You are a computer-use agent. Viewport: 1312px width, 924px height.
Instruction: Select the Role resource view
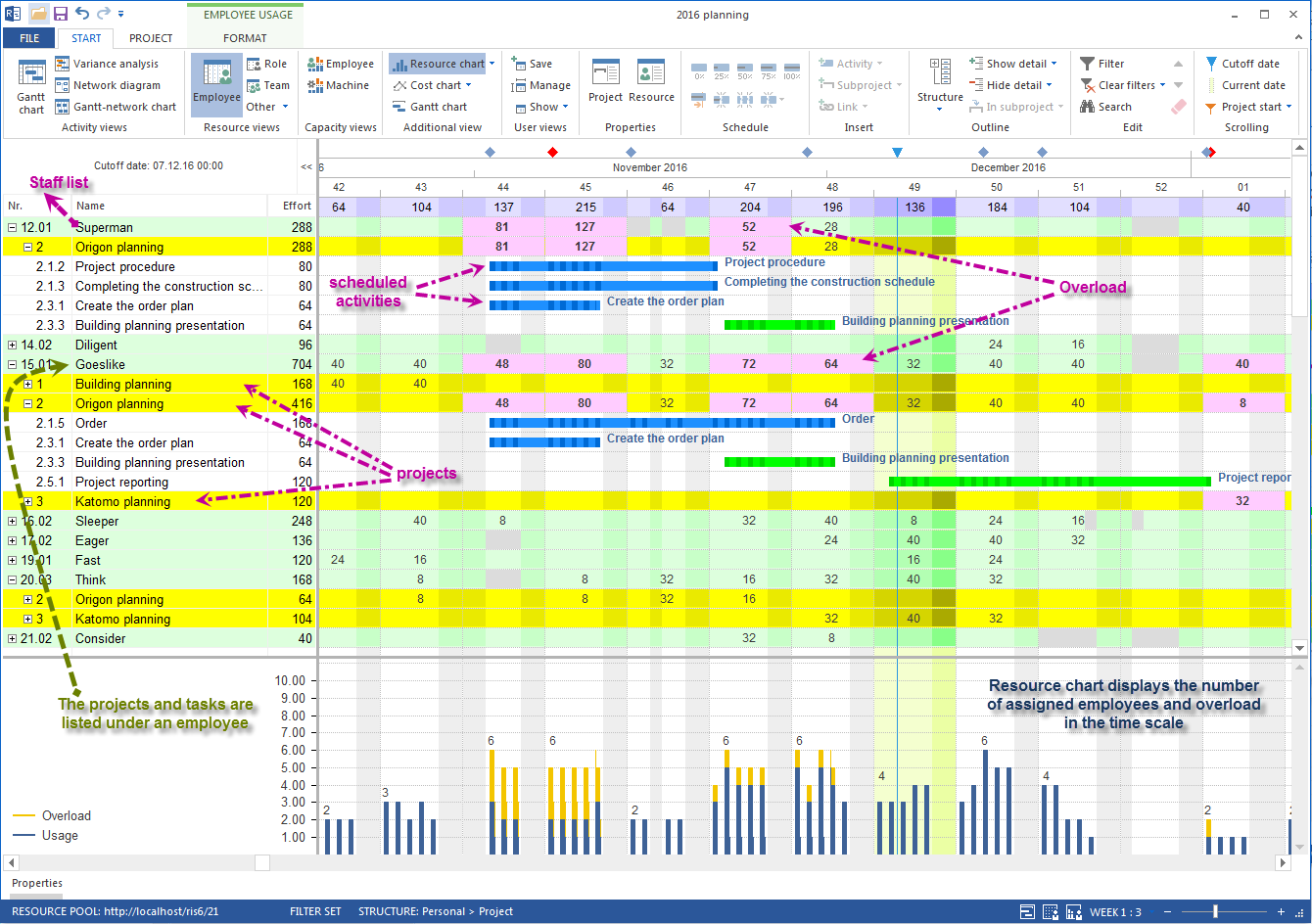[x=266, y=64]
